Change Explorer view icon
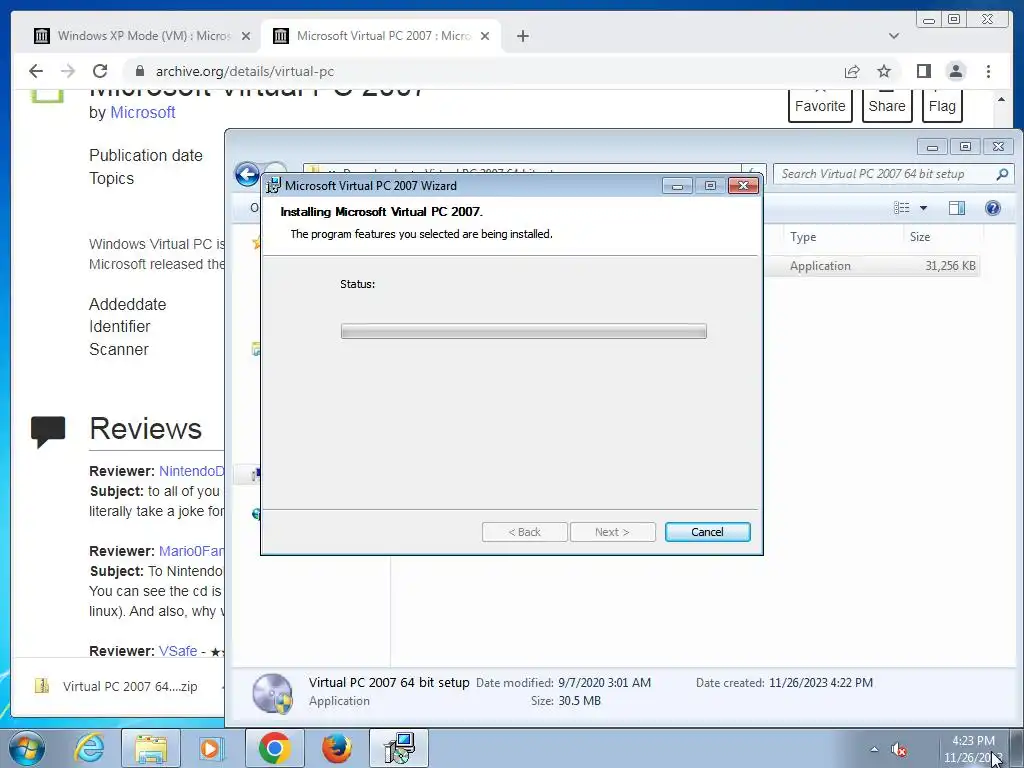1024x768 pixels. (902, 208)
